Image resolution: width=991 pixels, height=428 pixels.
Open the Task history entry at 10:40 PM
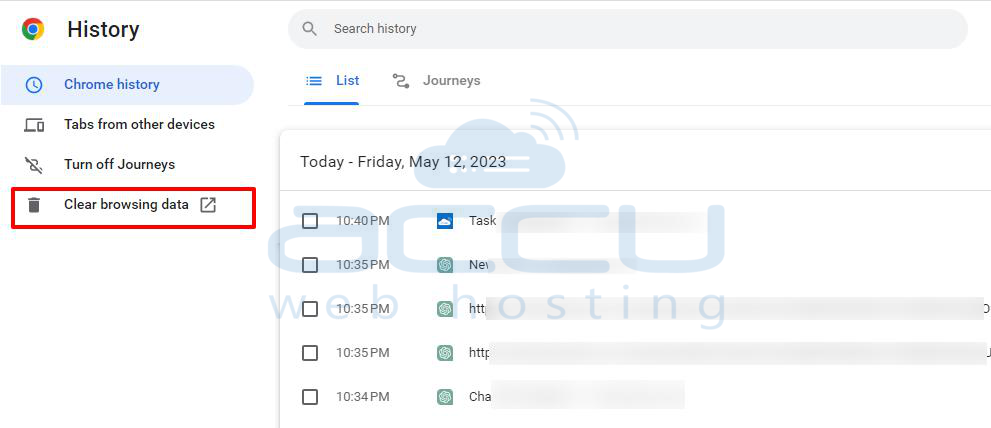point(482,221)
